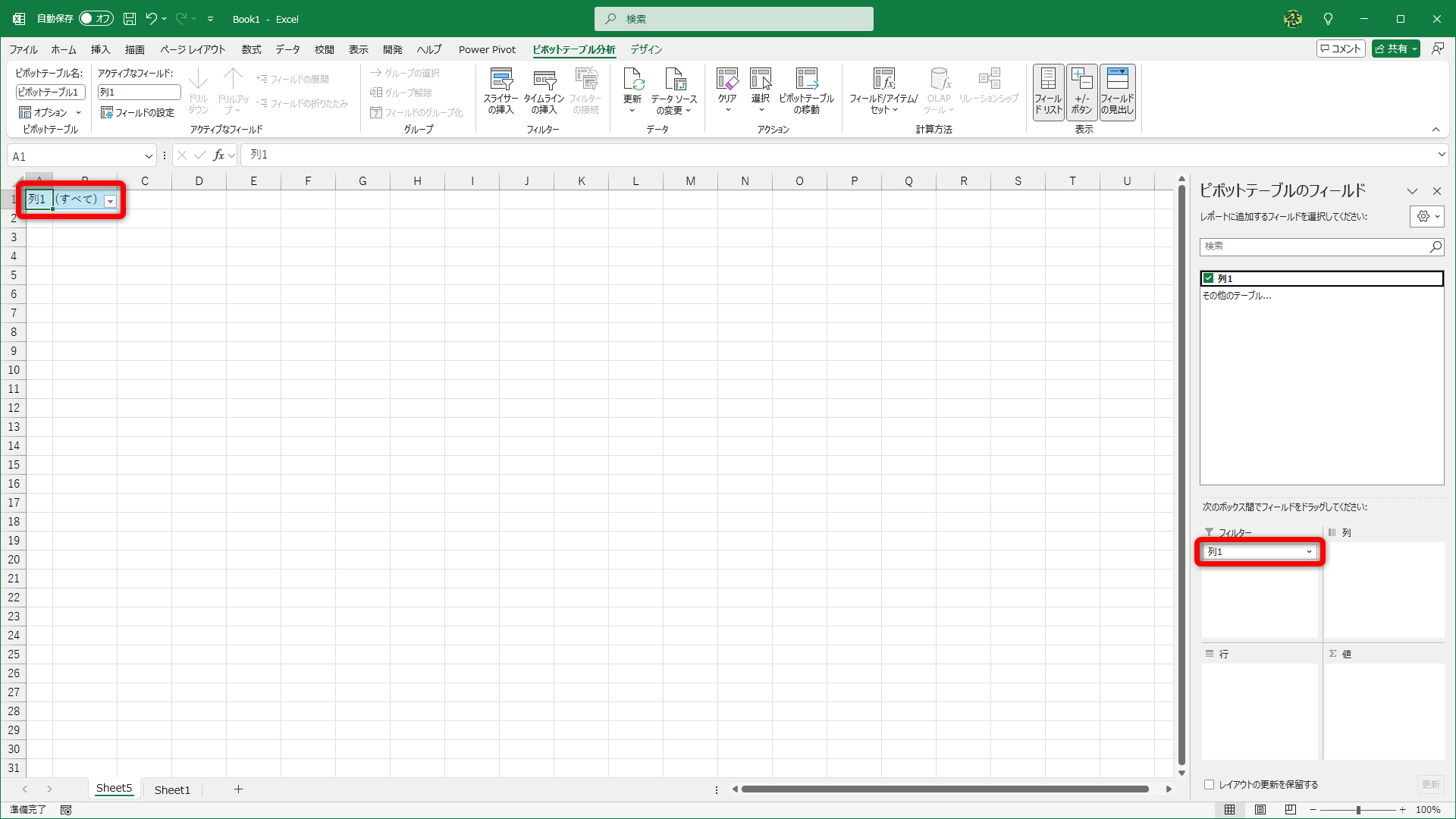1456x819 pixels.
Task: Toggle the AutoSave switch
Action: point(96,19)
